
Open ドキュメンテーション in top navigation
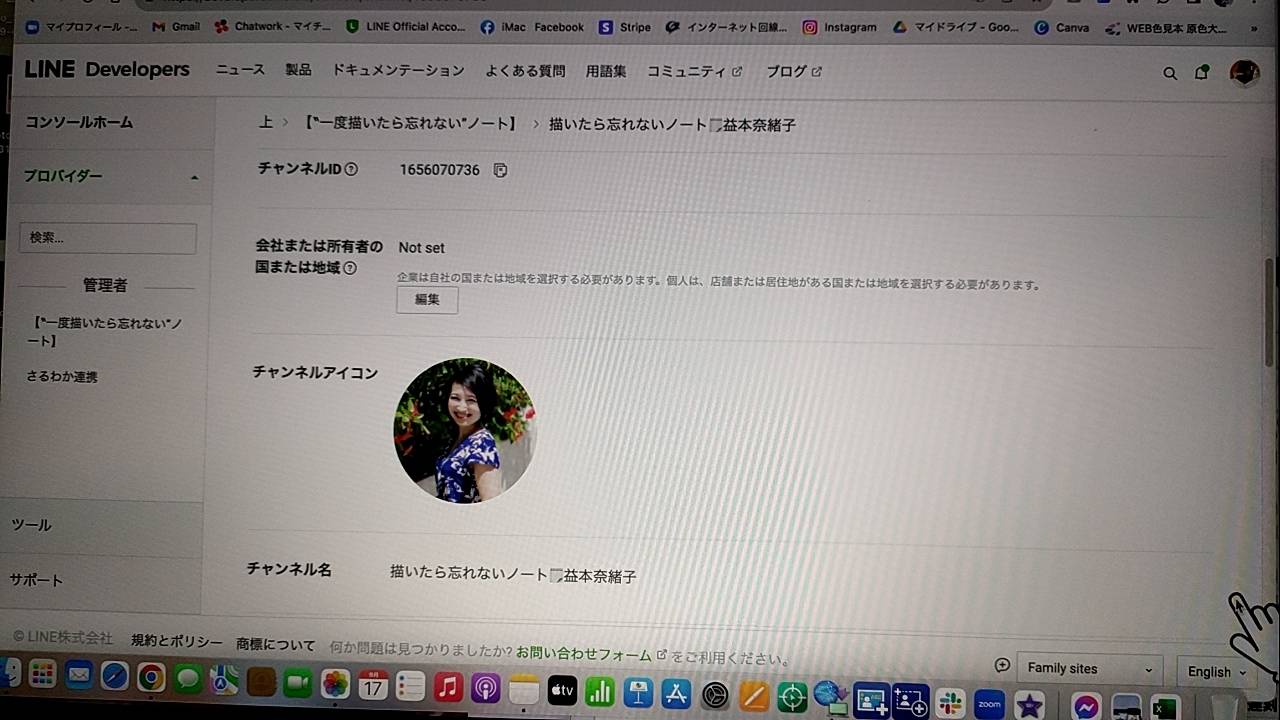click(x=398, y=71)
